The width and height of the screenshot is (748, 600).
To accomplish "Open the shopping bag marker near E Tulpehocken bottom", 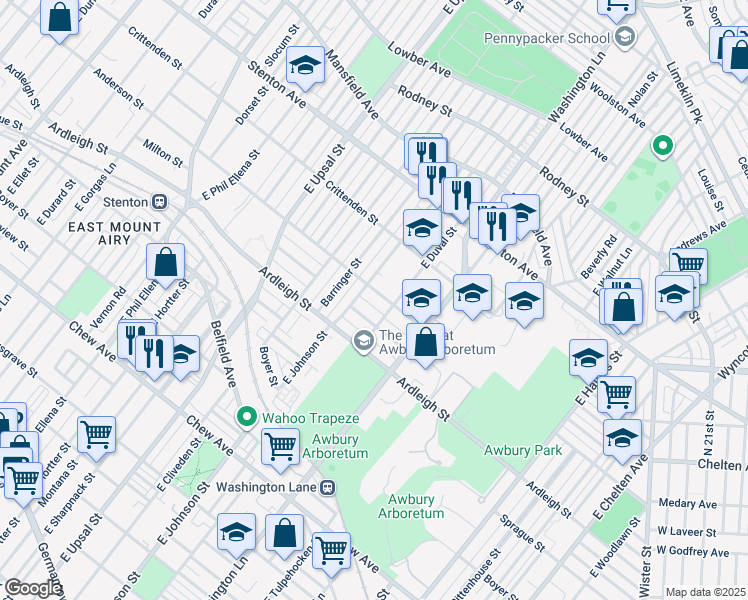I will point(285,536).
